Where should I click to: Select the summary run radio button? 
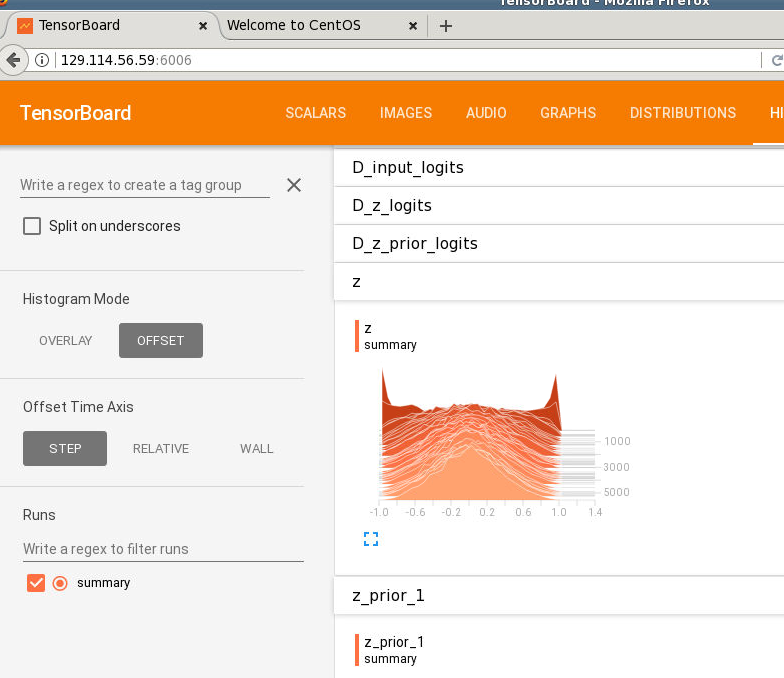click(x=60, y=583)
